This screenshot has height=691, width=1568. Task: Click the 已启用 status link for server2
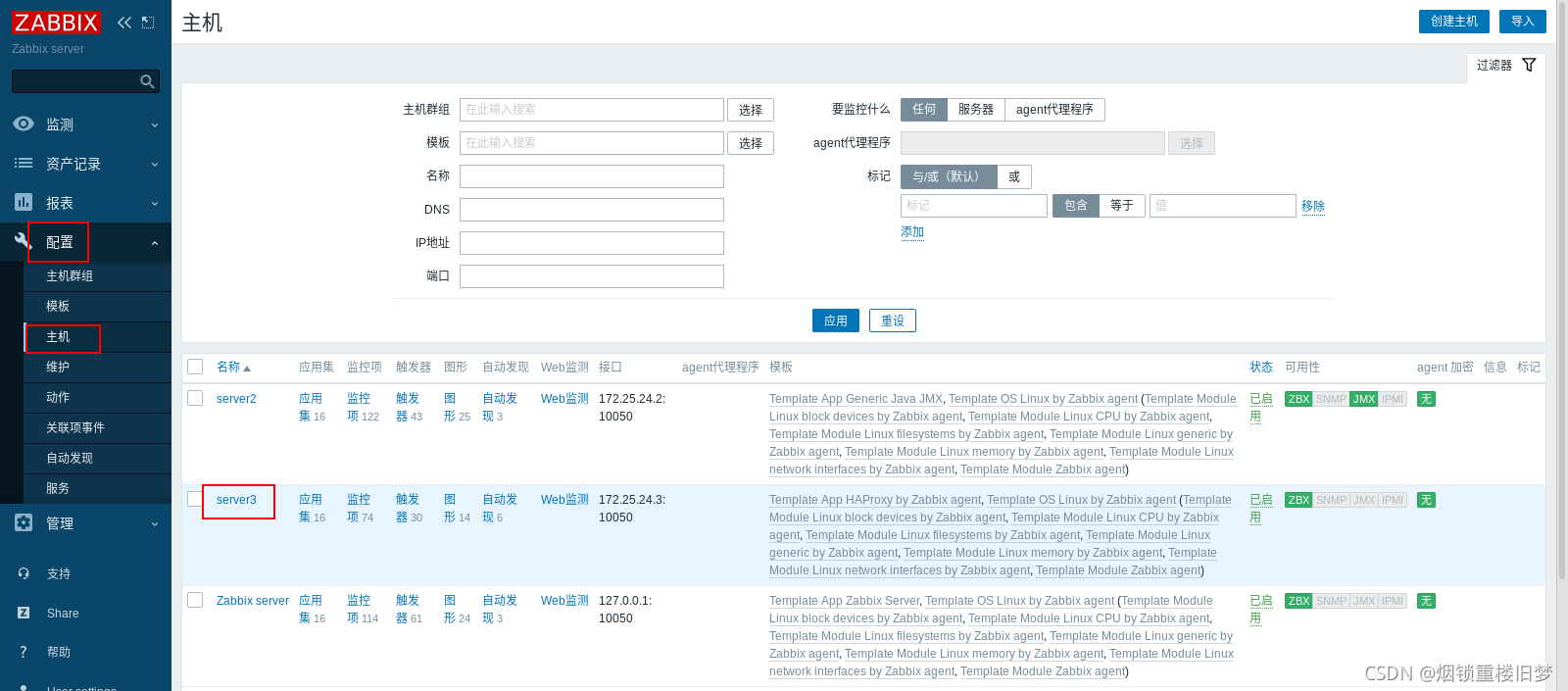tap(1261, 408)
